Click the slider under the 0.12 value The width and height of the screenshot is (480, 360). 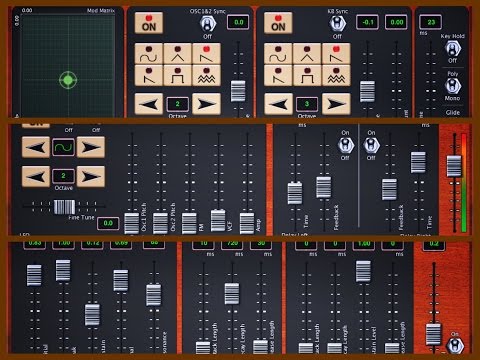[92, 315]
